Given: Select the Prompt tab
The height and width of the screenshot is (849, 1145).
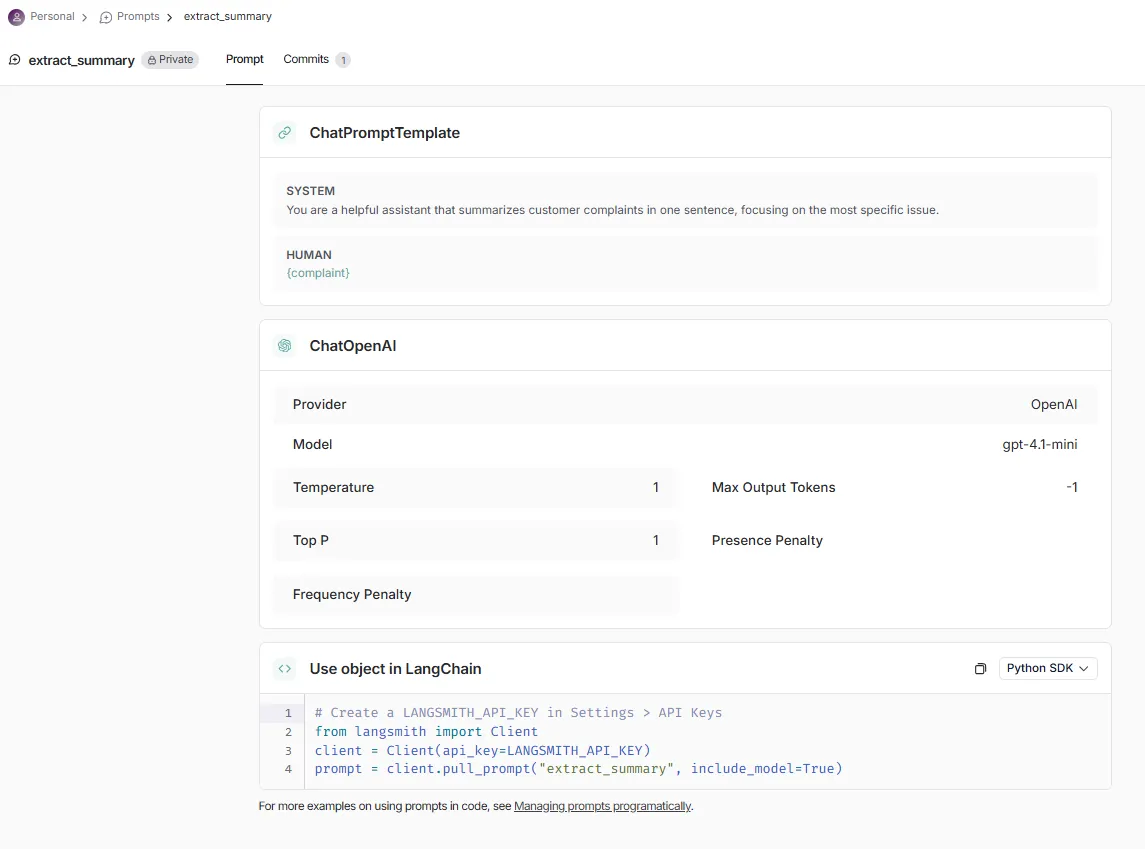Looking at the screenshot, I should pos(245,59).
